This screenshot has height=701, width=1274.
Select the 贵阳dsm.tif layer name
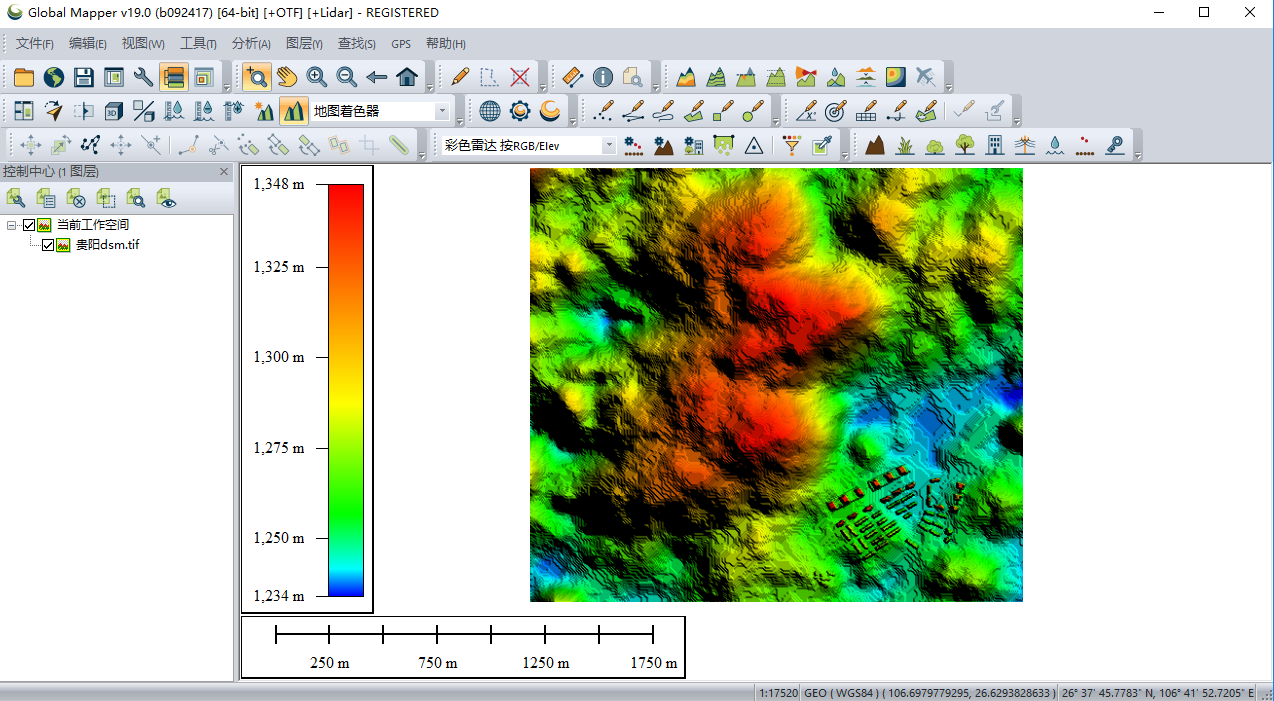coord(107,245)
